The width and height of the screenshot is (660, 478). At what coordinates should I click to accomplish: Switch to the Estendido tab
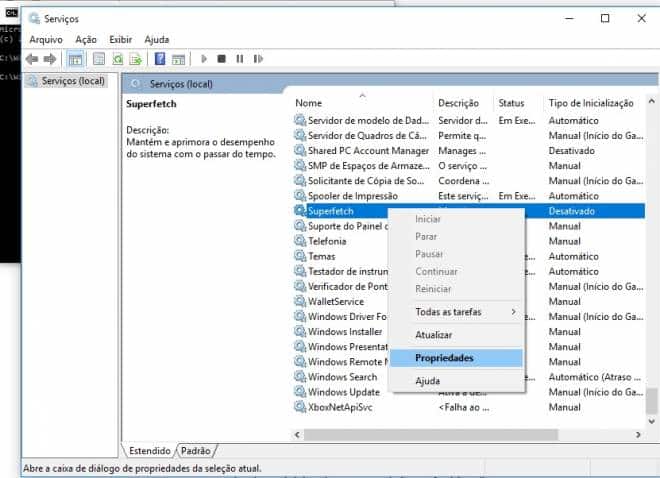coord(149,451)
